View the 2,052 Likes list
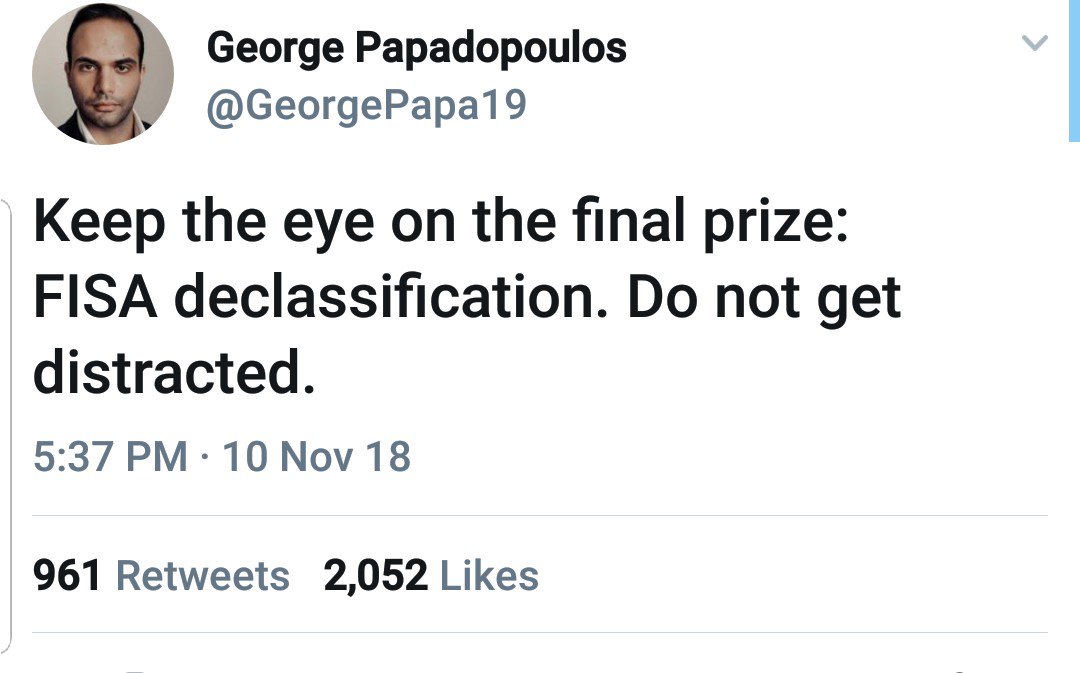1080x673 pixels. coord(431,576)
